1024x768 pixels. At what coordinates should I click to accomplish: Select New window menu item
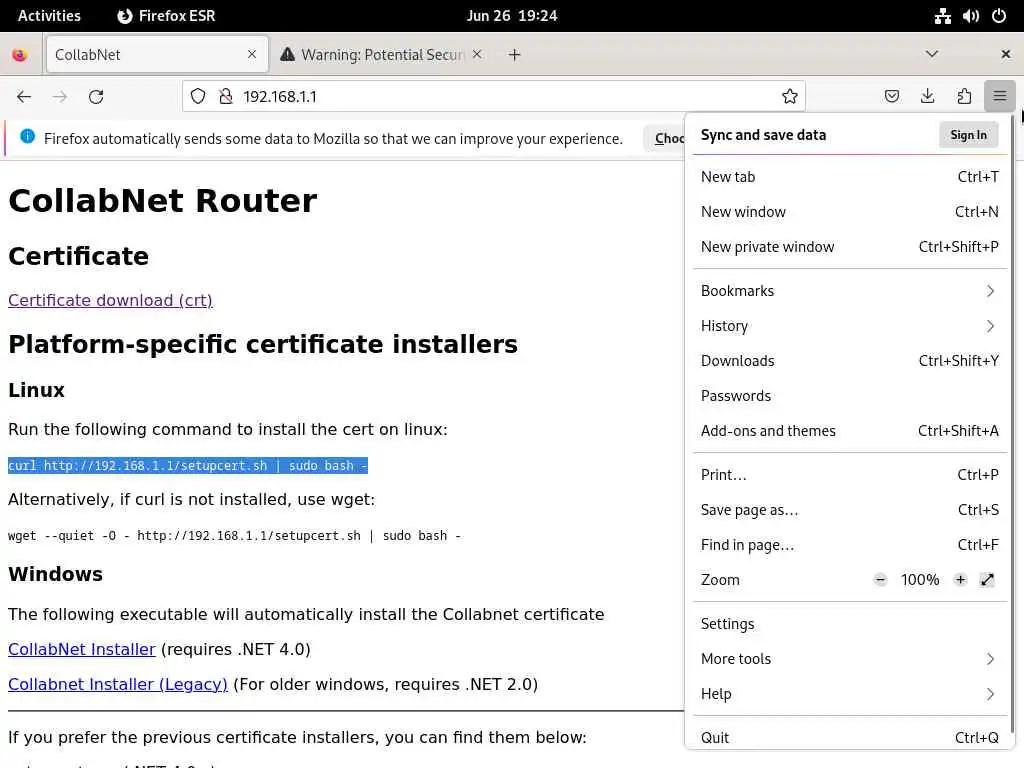point(849,212)
